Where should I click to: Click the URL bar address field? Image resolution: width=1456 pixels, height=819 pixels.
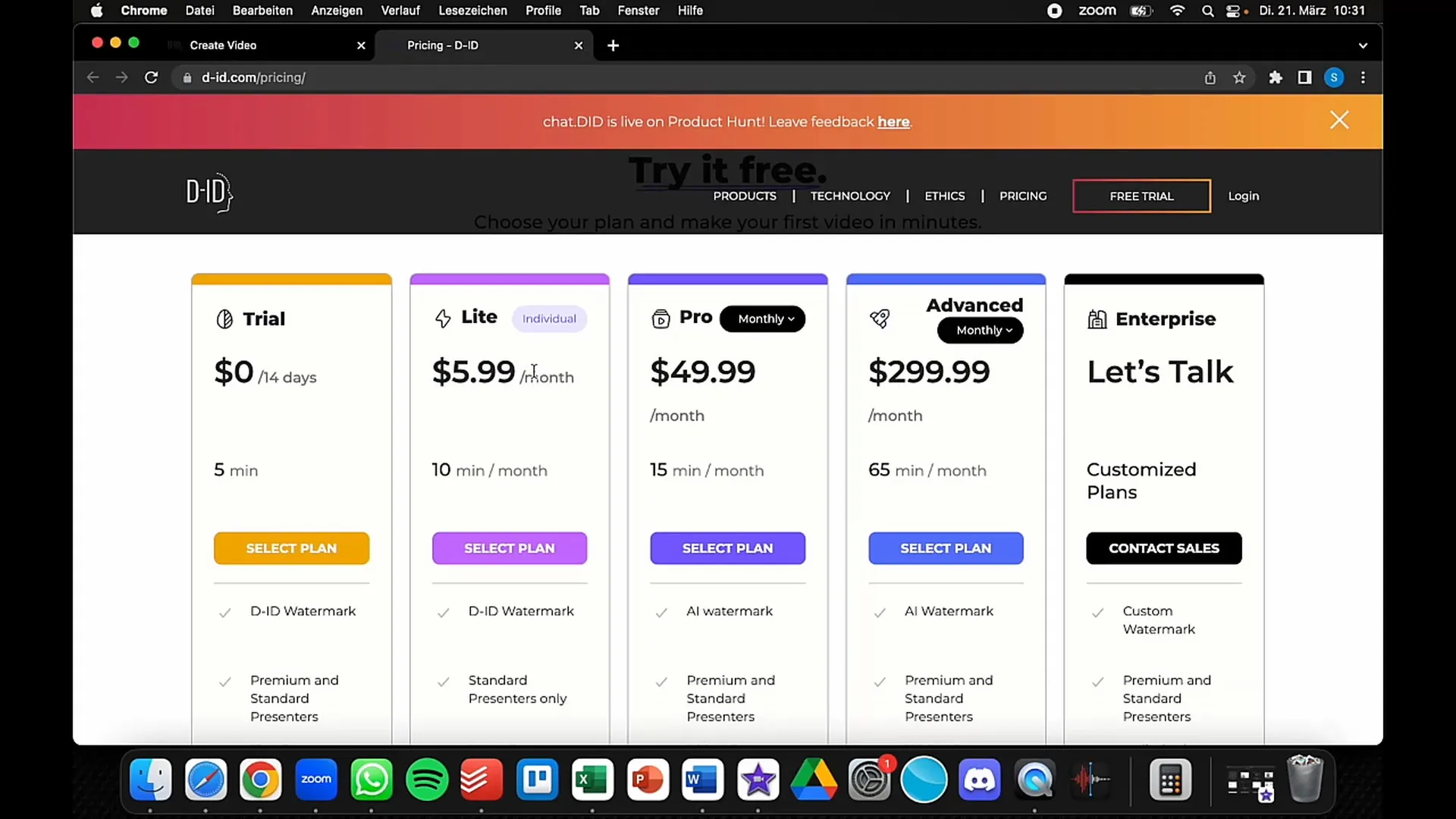coord(254,77)
